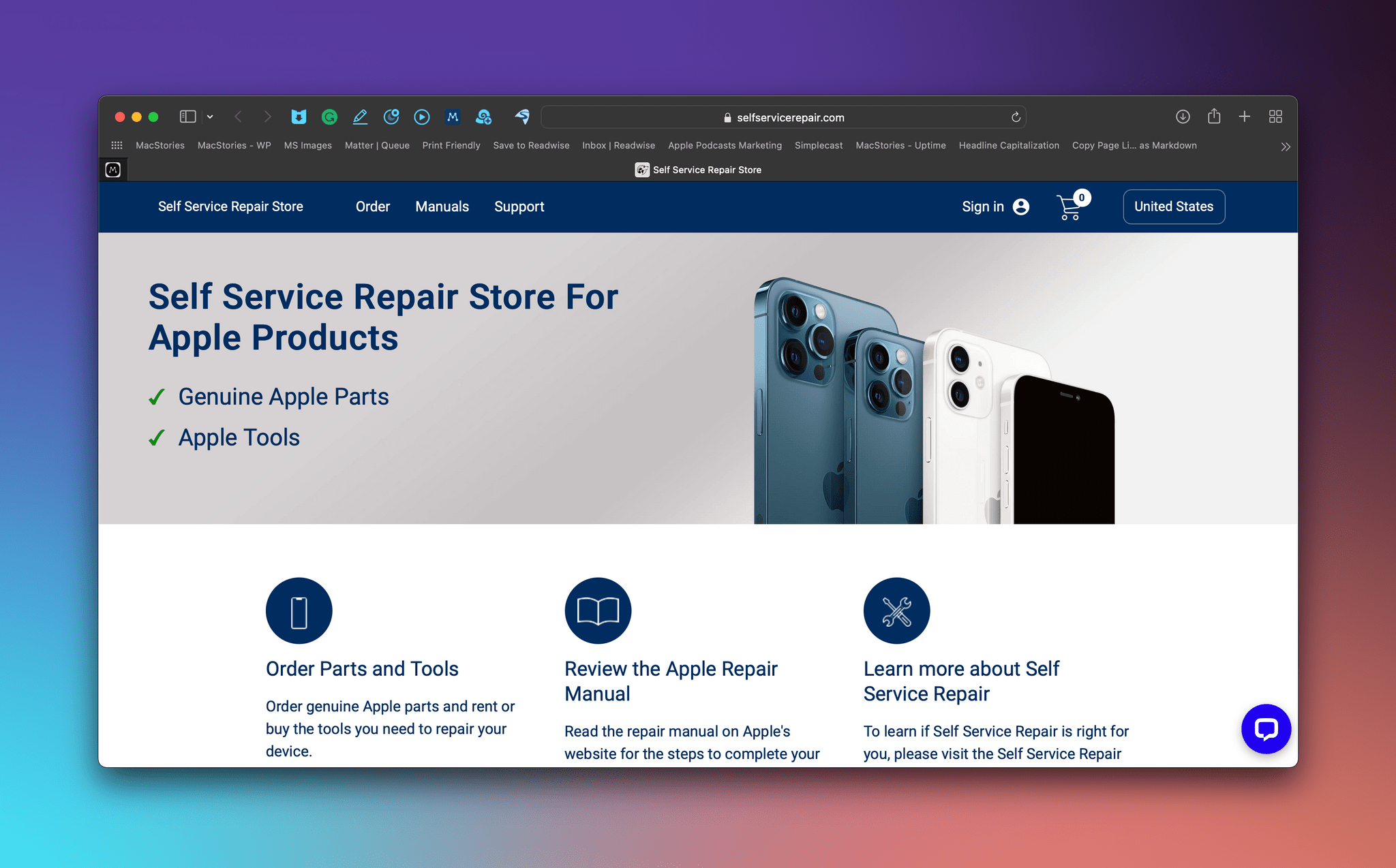Go forward with the forward arrow

pos(267,117)
